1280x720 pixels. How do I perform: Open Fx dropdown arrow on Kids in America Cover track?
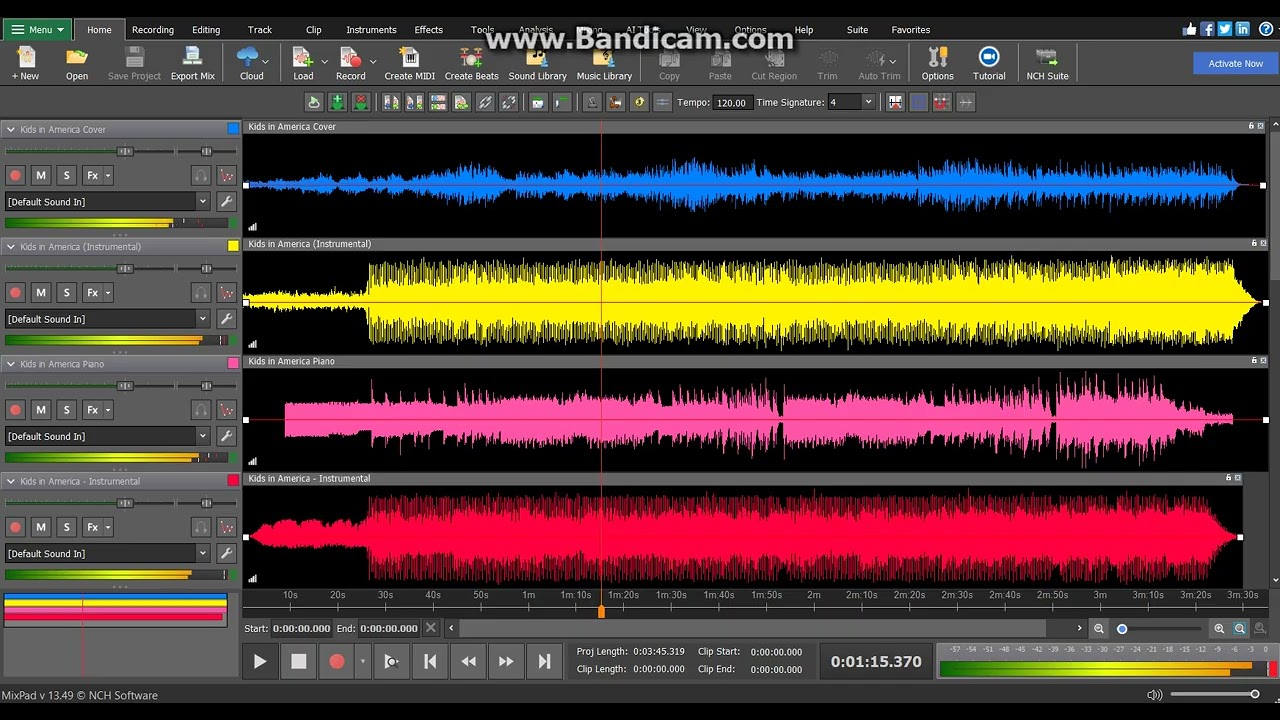108,175
